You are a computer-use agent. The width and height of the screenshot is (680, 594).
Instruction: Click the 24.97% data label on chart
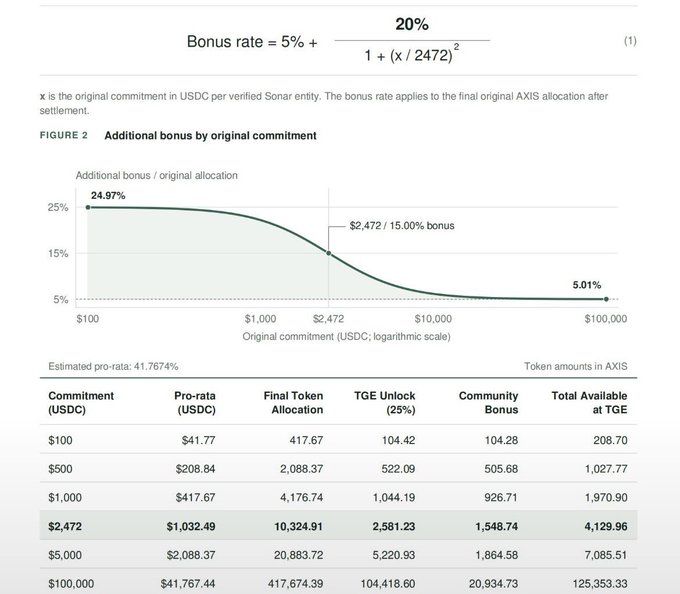click(x=108, y=196)
